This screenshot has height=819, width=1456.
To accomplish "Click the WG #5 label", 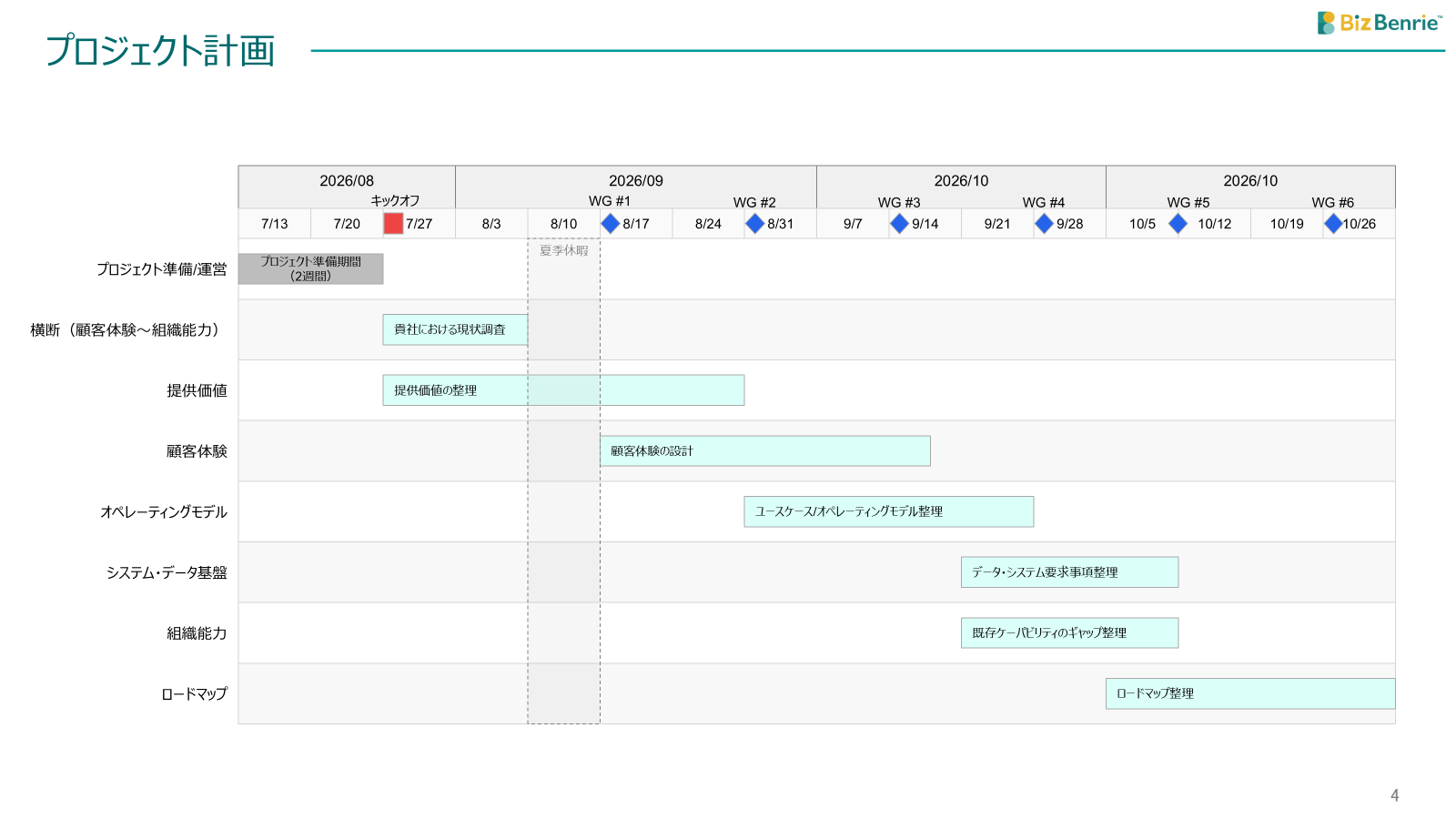I will 1188,202.
